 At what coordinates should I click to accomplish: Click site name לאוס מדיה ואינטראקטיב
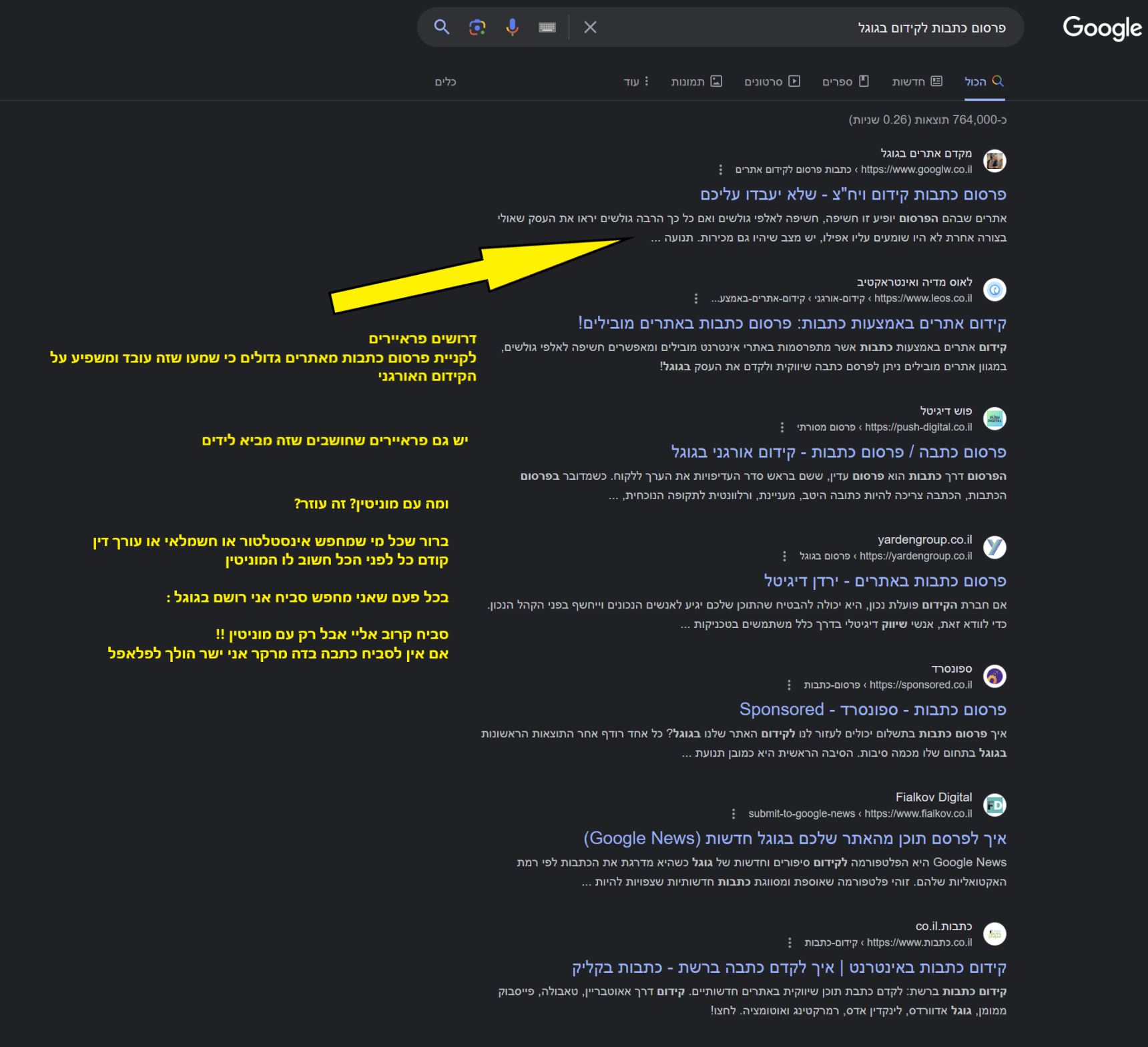[914, 282]
